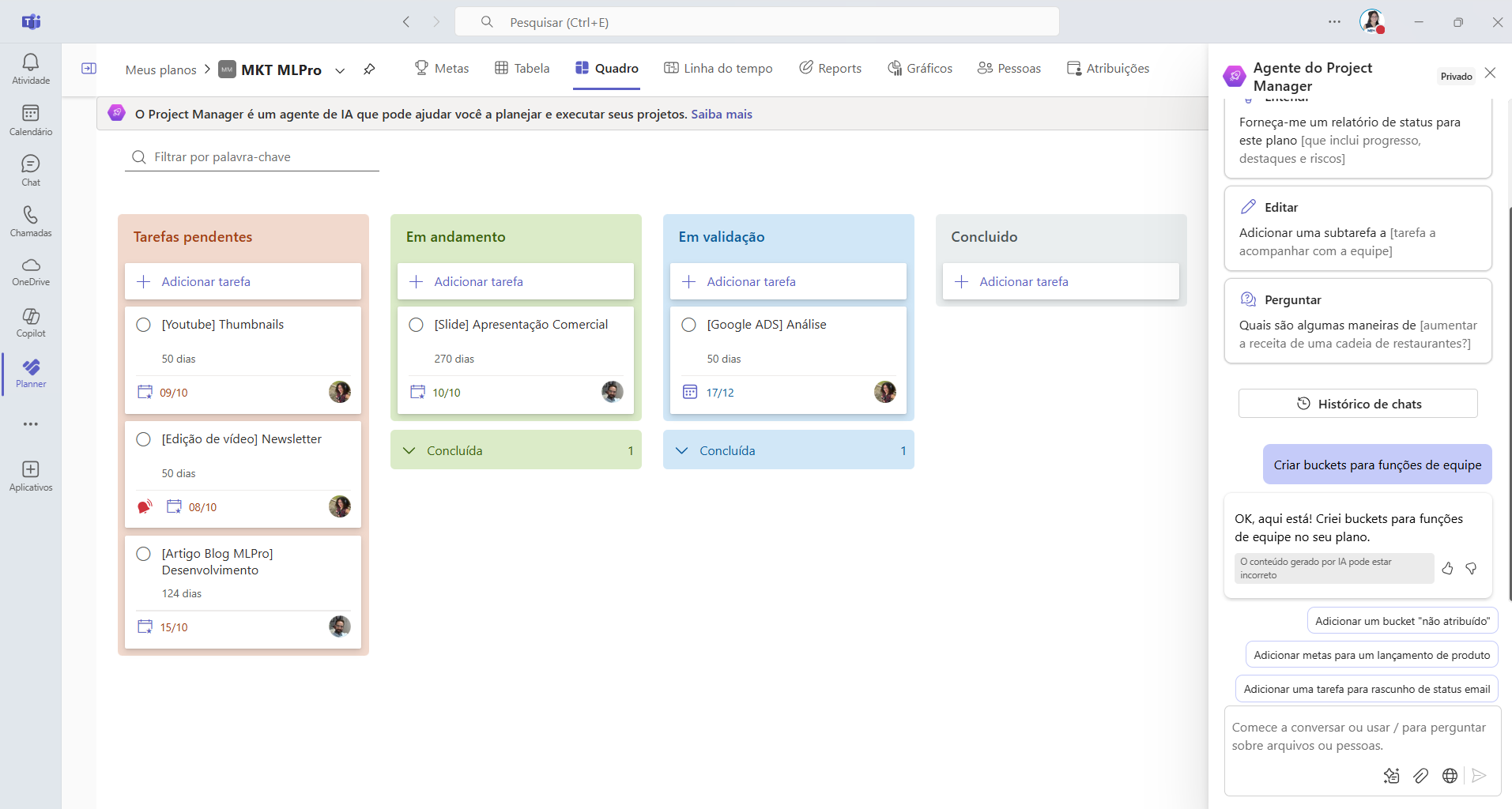This screenshot has width=1512, height=809.
Task: Open Linha do tempo view
Action: pos(718,69)
